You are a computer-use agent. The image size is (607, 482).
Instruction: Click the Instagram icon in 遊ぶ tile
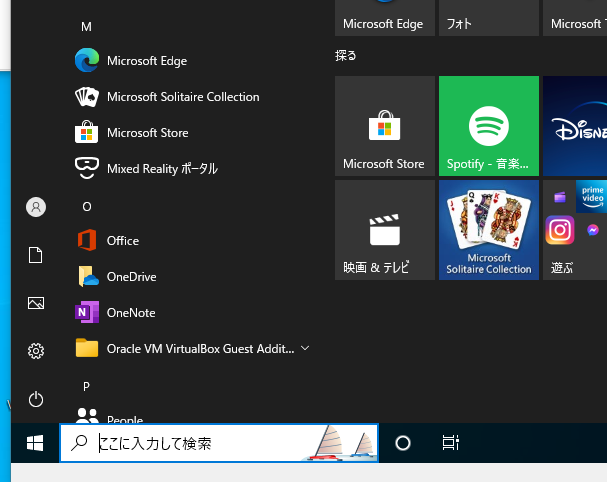pyautogui.click(x=560, y=230)
